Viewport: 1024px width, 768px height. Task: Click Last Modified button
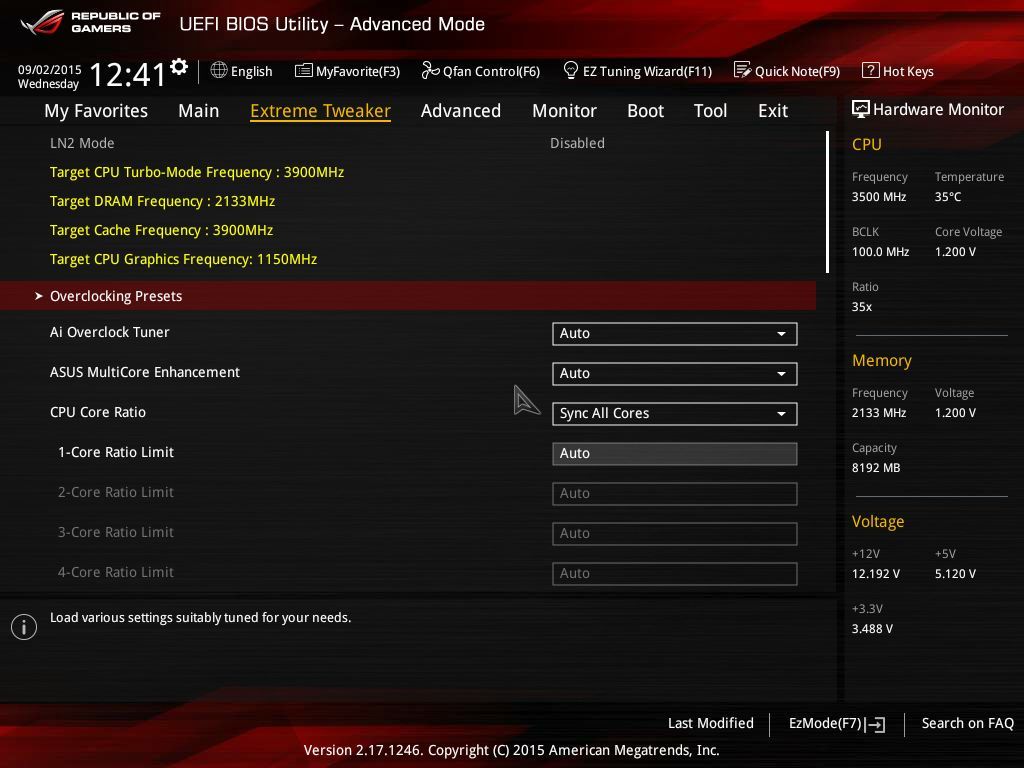click(x=711, y=724)
